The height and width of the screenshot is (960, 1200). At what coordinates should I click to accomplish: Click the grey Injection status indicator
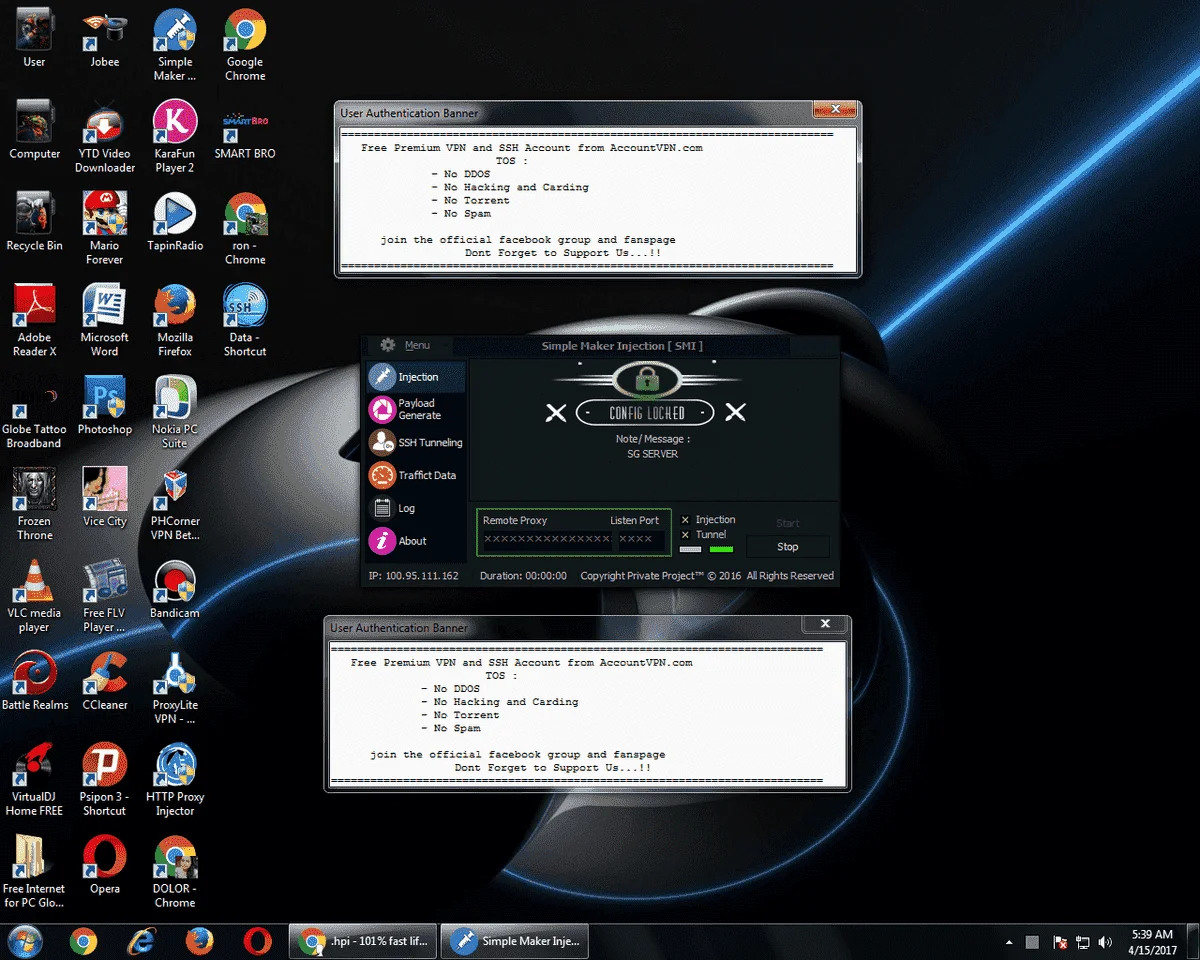691,549
